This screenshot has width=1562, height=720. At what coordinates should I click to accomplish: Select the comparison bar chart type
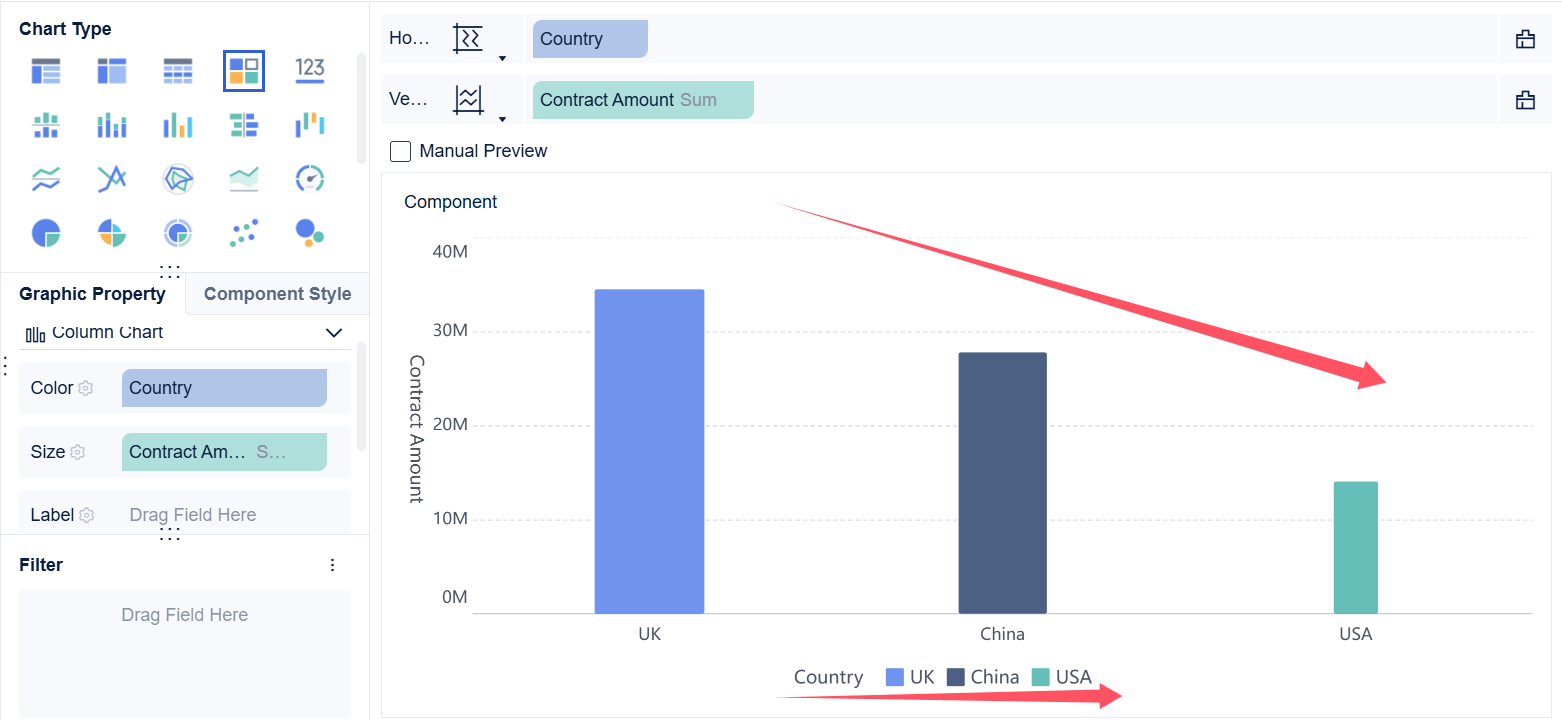[x=244, y=125]
